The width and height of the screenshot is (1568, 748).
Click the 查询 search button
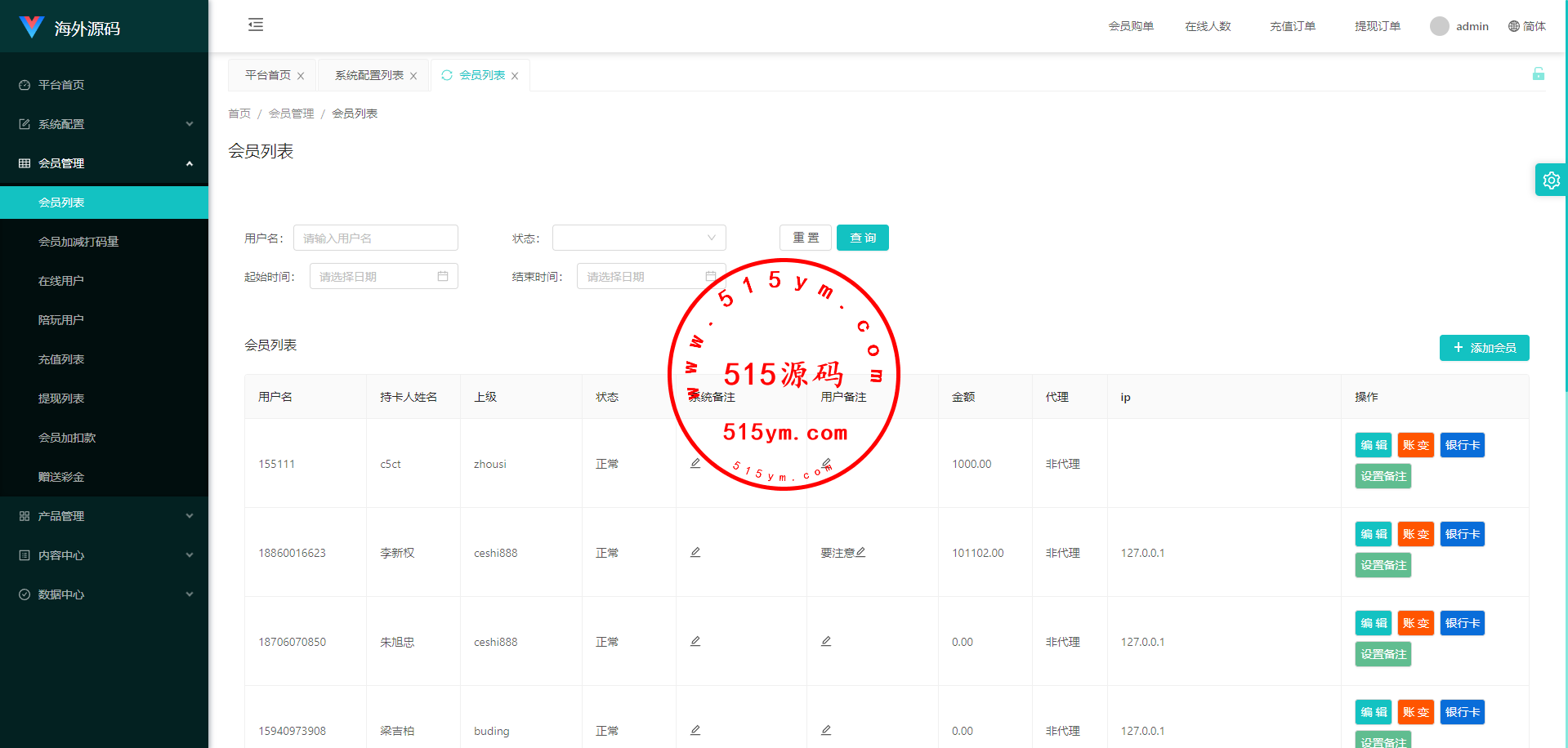pos(862,238)
